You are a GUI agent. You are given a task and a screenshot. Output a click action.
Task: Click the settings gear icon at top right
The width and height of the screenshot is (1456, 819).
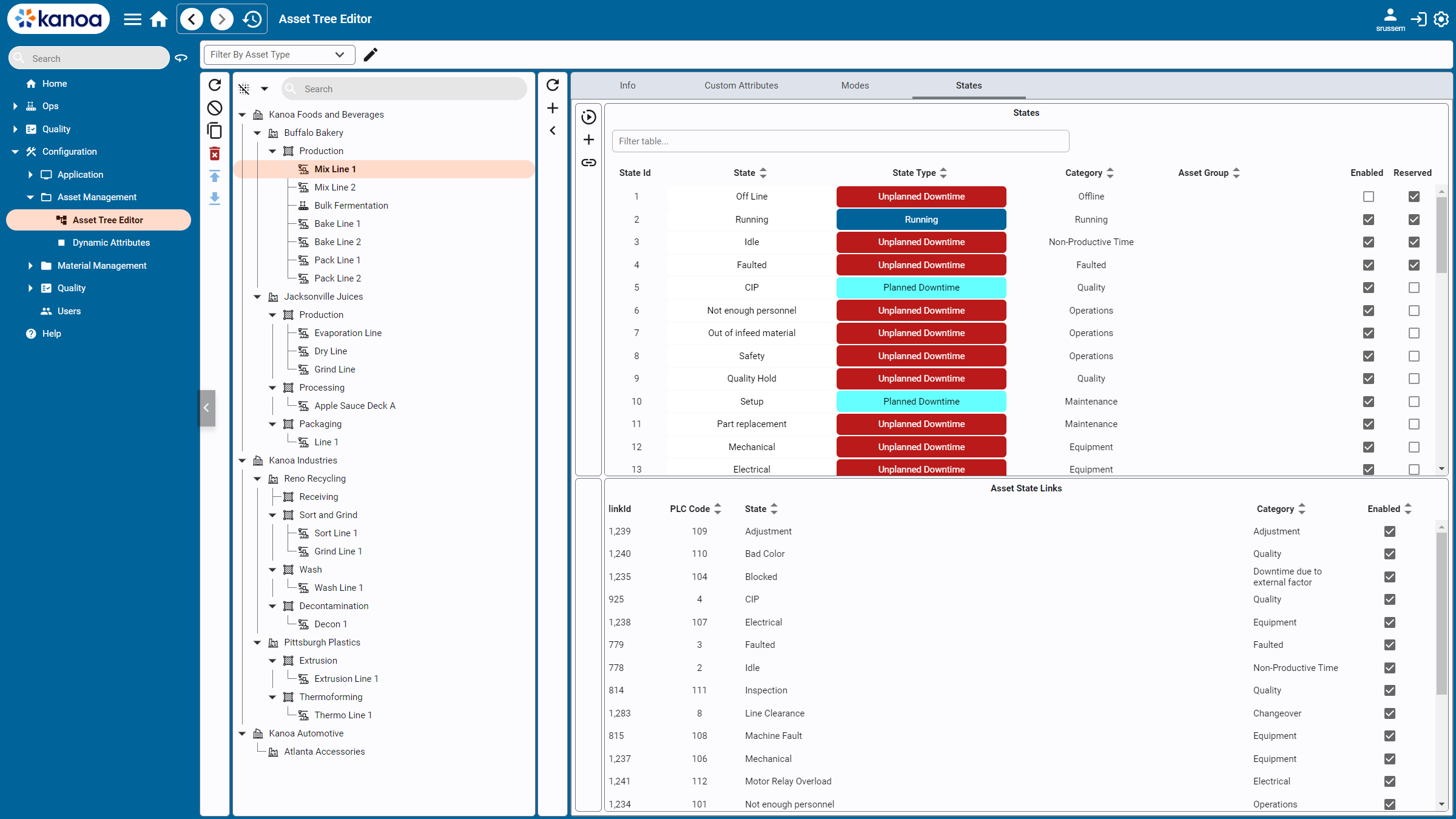point(1441,19)
